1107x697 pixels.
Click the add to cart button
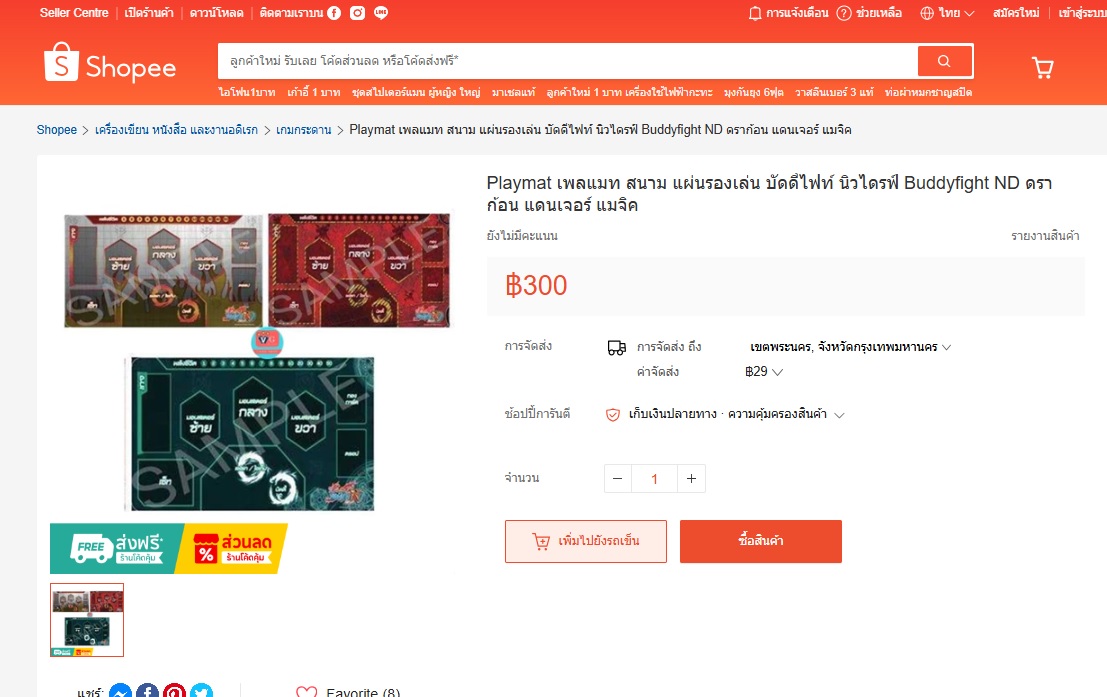(586, 542)
